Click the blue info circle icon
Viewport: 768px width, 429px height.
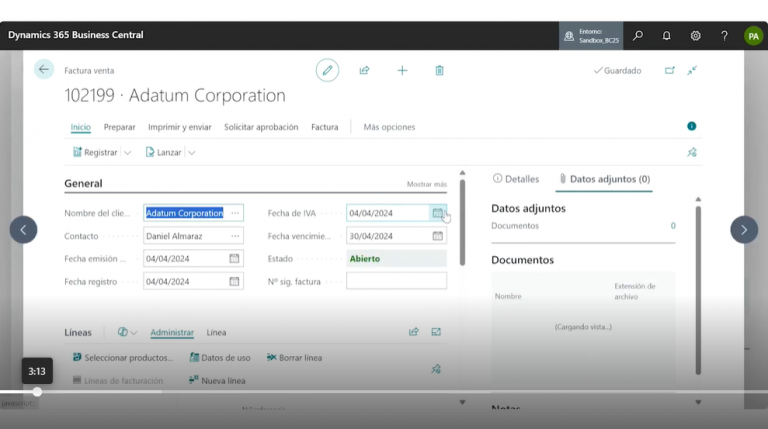click(692, 126)
